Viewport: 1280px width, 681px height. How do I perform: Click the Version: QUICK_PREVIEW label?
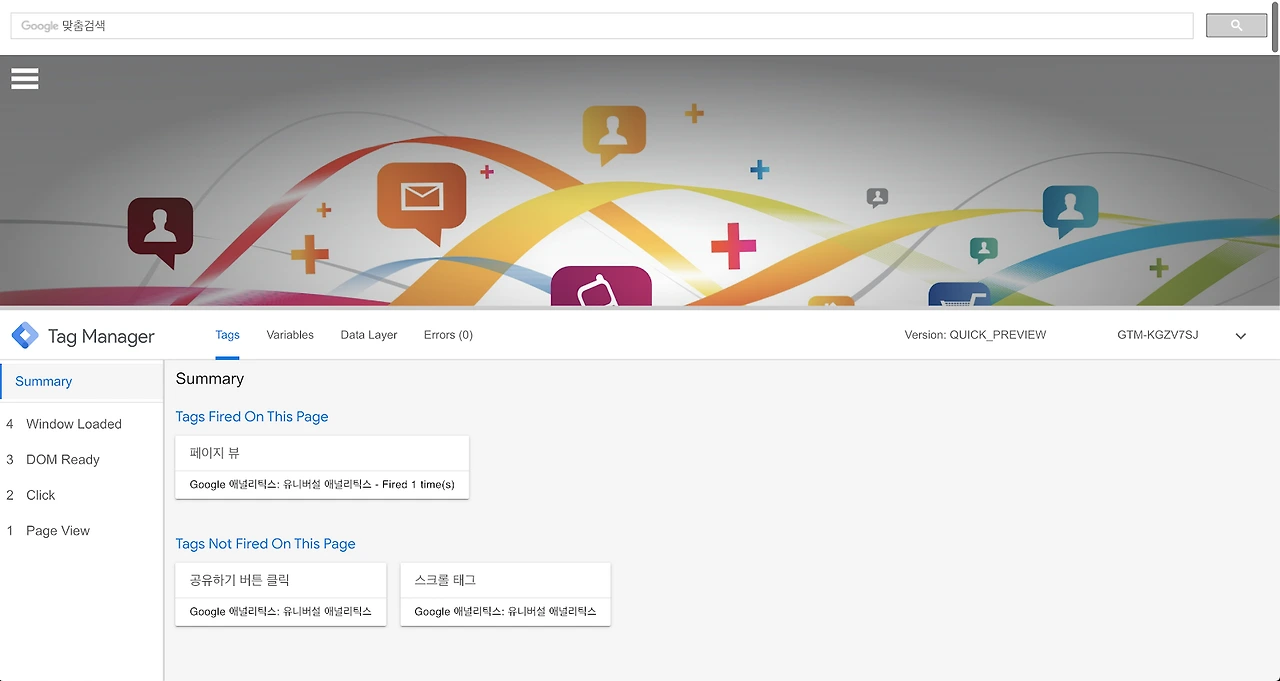click(x=975, y=335)
